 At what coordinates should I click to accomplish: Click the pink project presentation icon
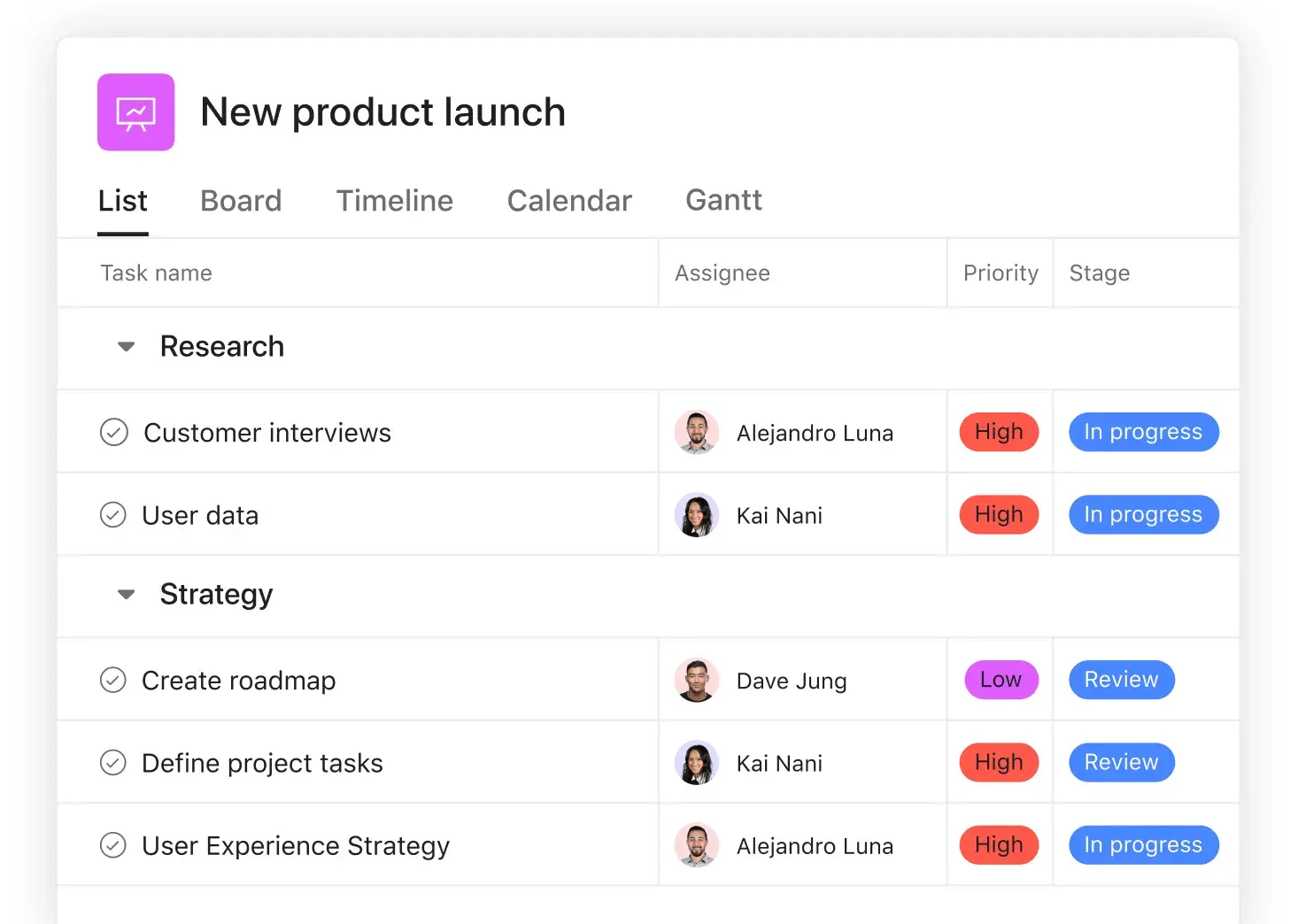pos(135,112)
